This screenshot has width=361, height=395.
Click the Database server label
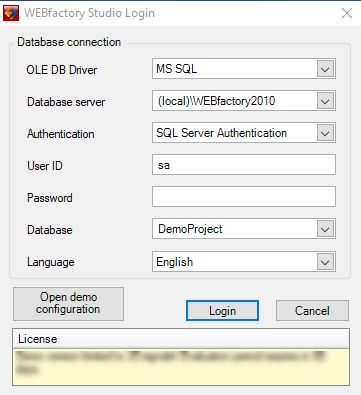[66, 102]
